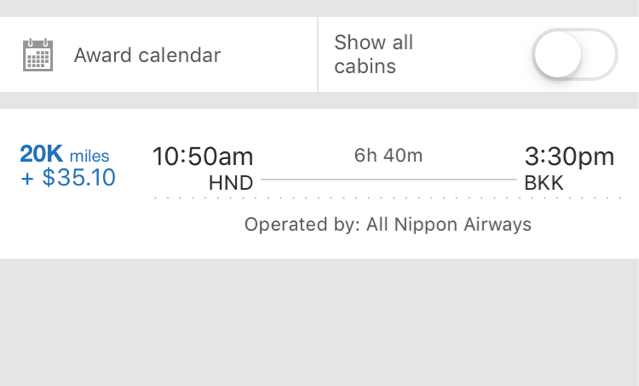Click Operated by: All Nippon Airways
Image resolution: width=639 pixels, height=386 pixels.
click(388, 225)
